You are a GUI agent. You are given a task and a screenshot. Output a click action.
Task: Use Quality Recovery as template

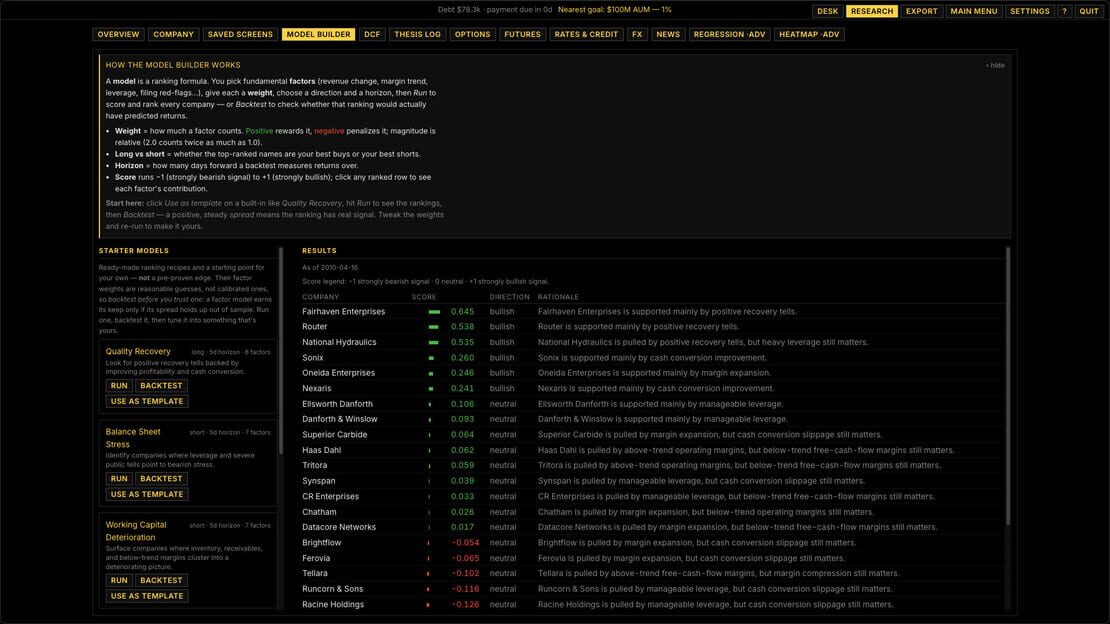147,402
